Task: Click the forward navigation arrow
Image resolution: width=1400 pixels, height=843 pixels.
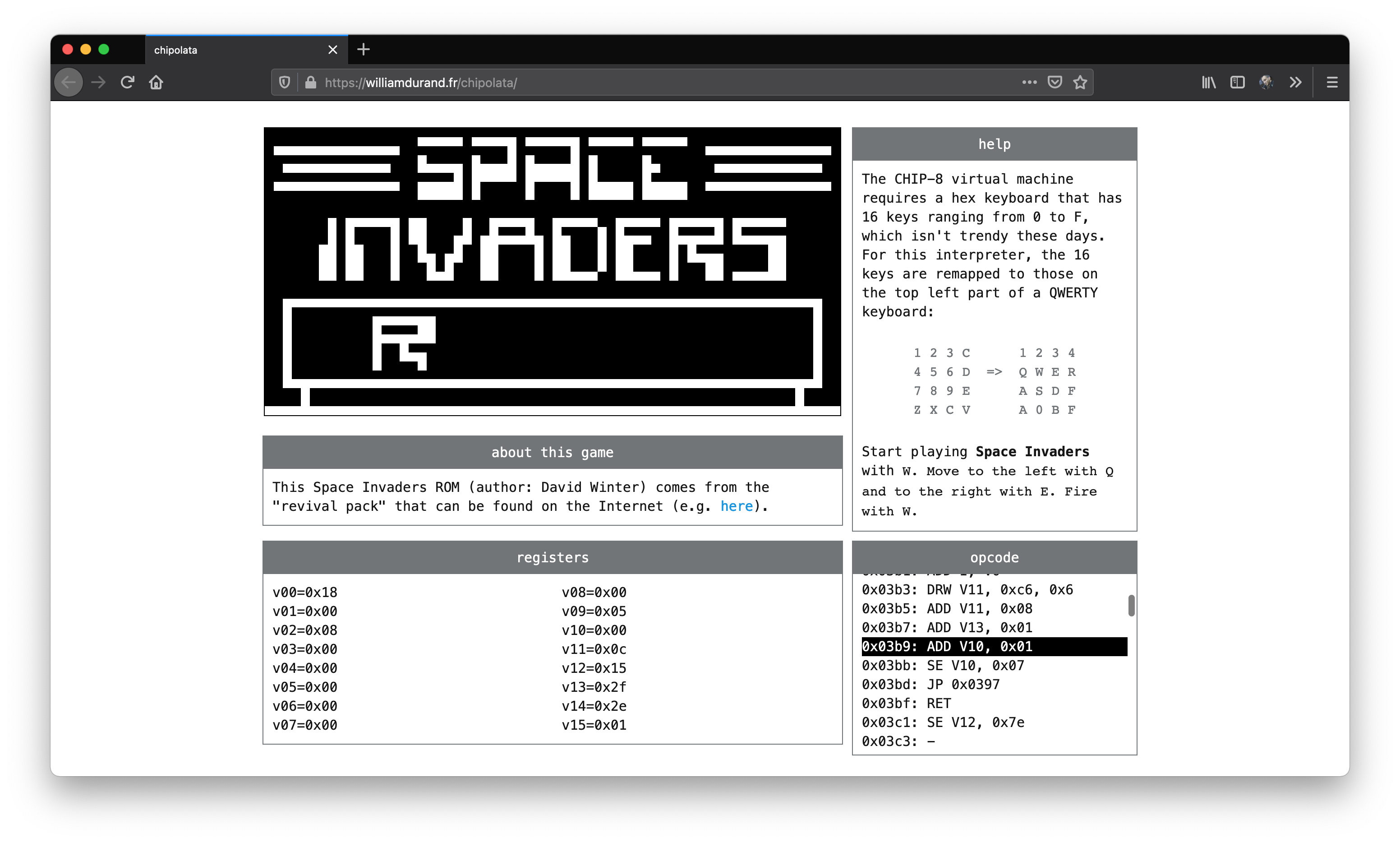Action: [x=98, y=83]
